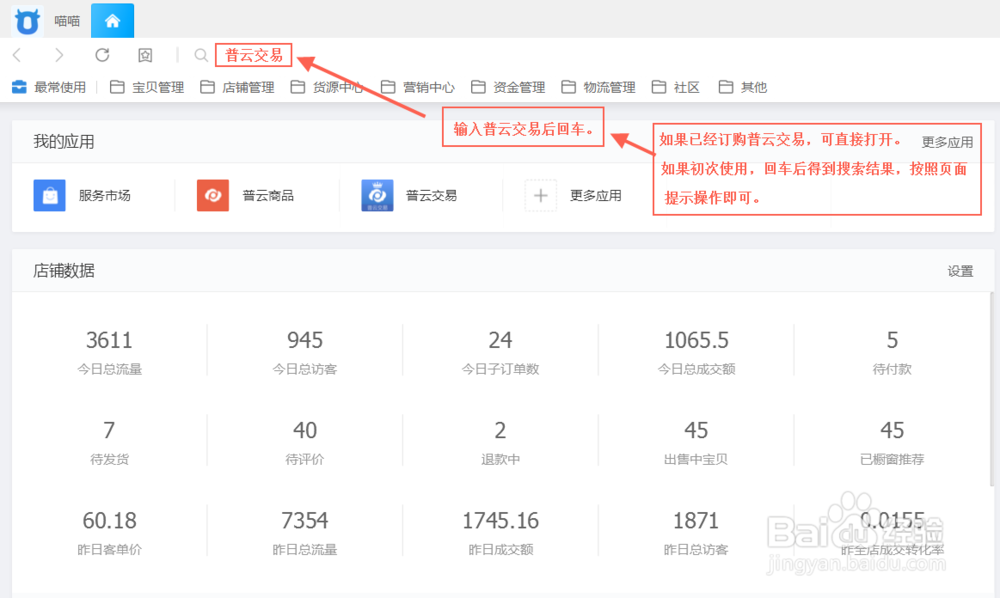
Task: Open the 宝贝管理 folder menu
Action: tap(147, 87)
